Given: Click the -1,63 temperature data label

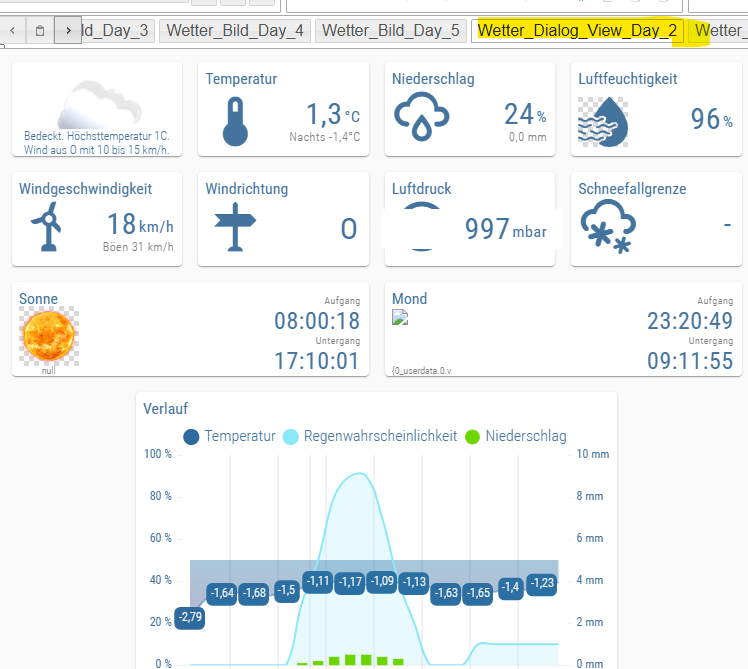Looking at the screenshot, I should pyautogui.click(x=446, y=594).
